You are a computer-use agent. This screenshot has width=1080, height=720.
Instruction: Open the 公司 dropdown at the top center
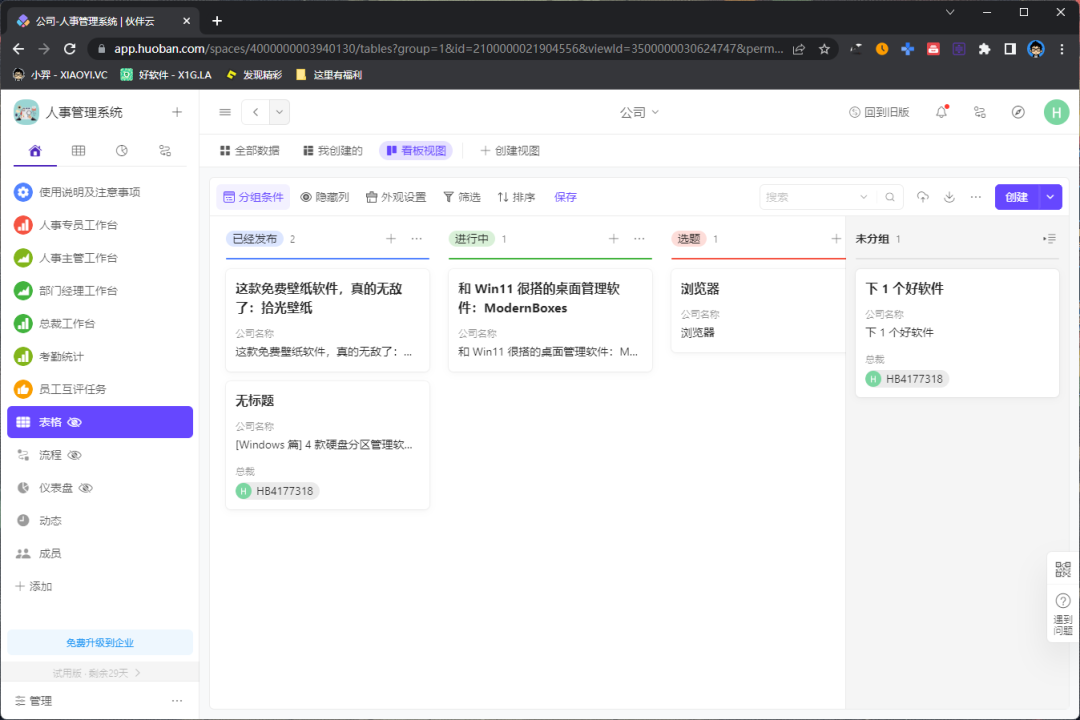[x=639, y=113]
